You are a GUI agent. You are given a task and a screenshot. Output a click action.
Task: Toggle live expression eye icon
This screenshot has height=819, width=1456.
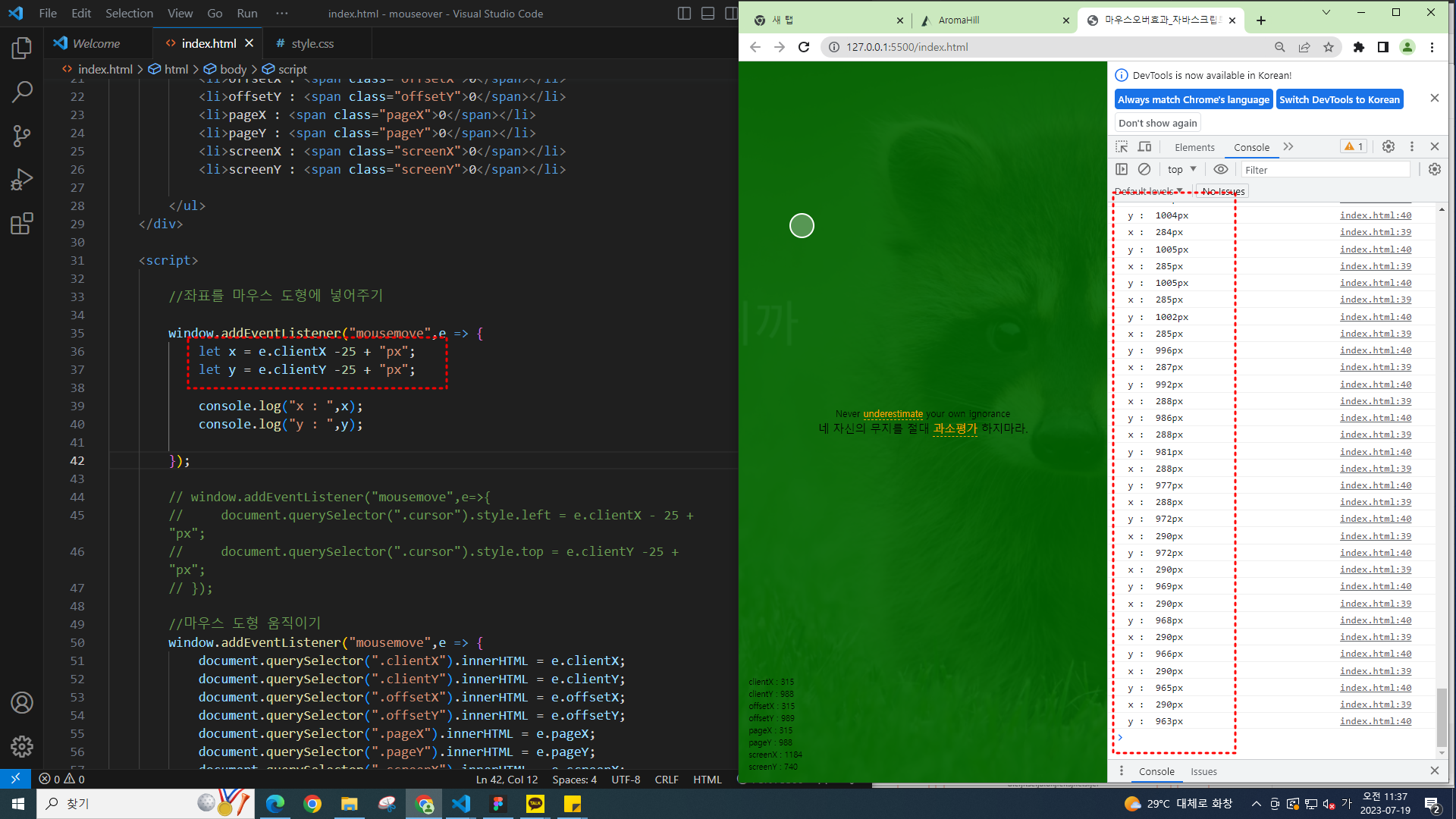pos(1220,169)
